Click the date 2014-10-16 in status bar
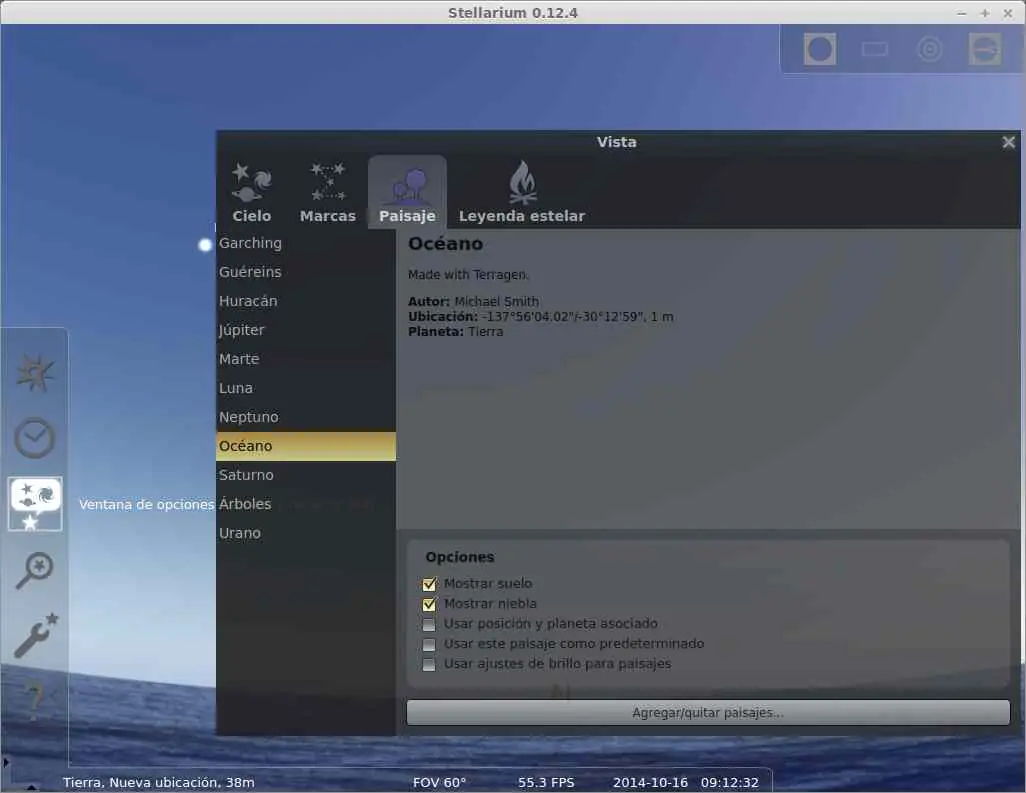The image size is (1026, 793). tap(650, 783)
